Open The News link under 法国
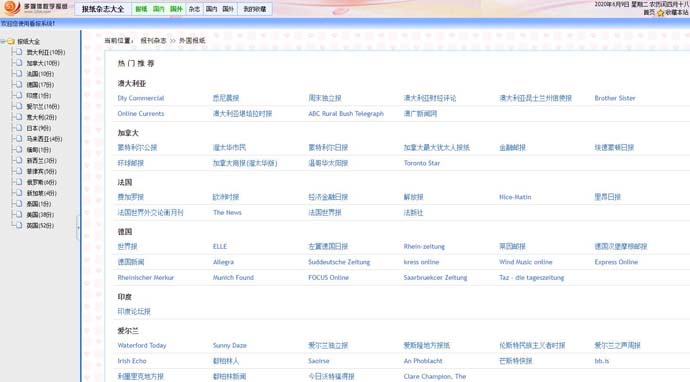The image size is (690, 382). pos(227,213)
